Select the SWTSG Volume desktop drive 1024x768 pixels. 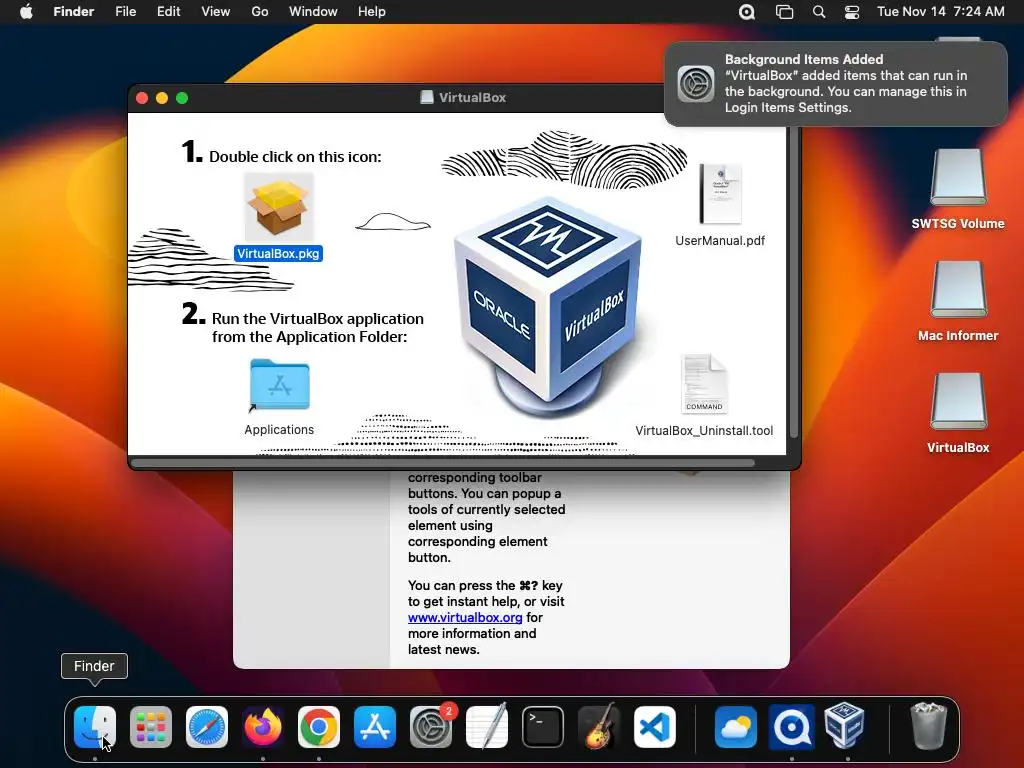coord(958,178)
